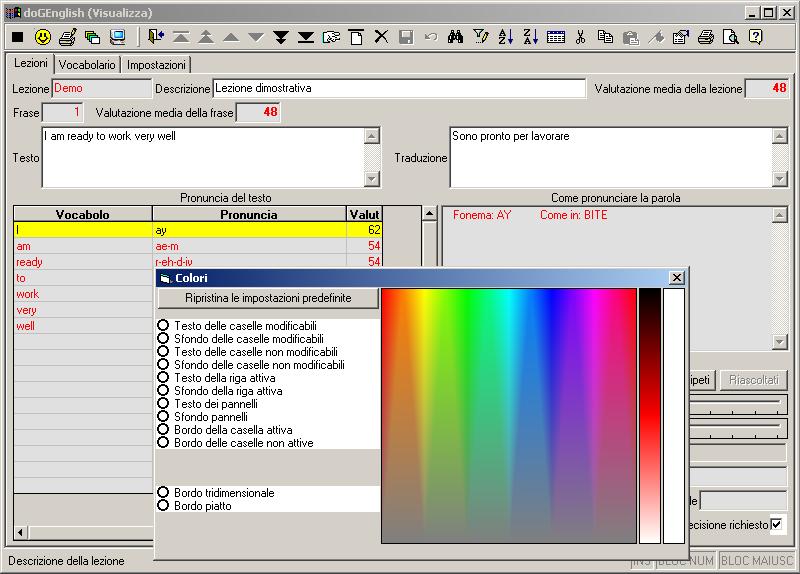Choose 'Sfondo delle caselle non modificabili'
The height and width of the screenshot is (574, 800).
(163, 364)
